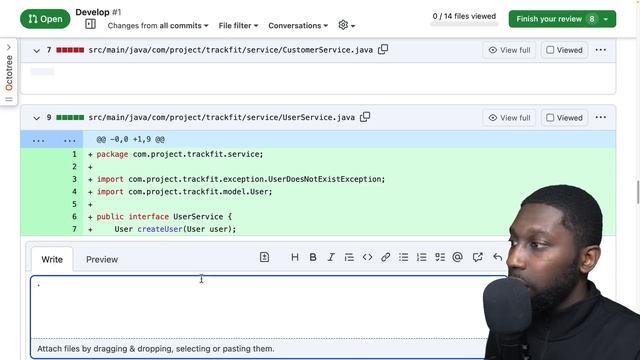640x360 pixels.
Task: Click line 7 createUser code line
Action: 175,229
